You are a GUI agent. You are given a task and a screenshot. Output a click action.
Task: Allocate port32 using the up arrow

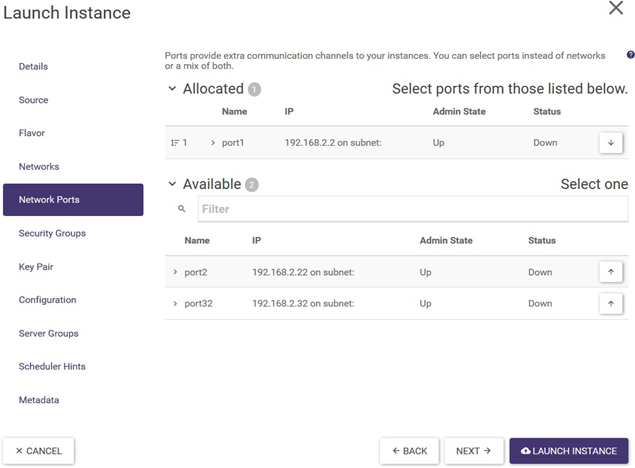(609, 303)
